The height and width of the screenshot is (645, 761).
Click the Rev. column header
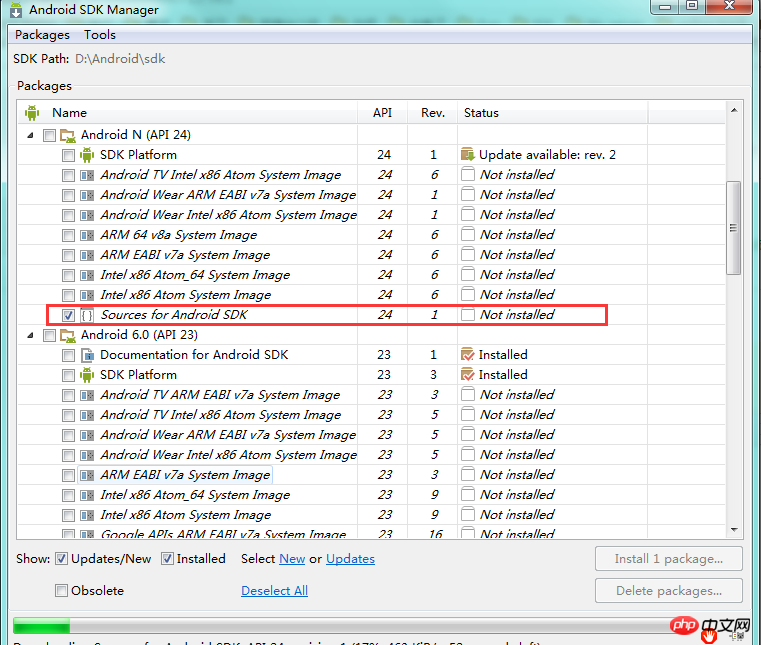pos(433,113)
